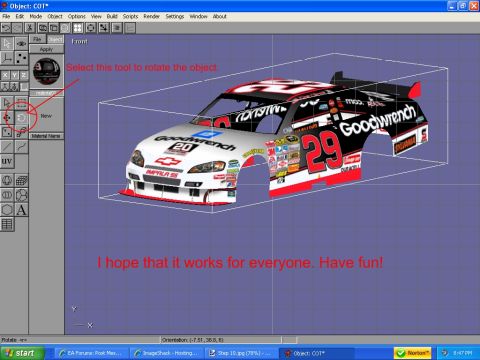Switch to the Object tab in materials panel
The image size is (480, 360).
click(55, 39)
